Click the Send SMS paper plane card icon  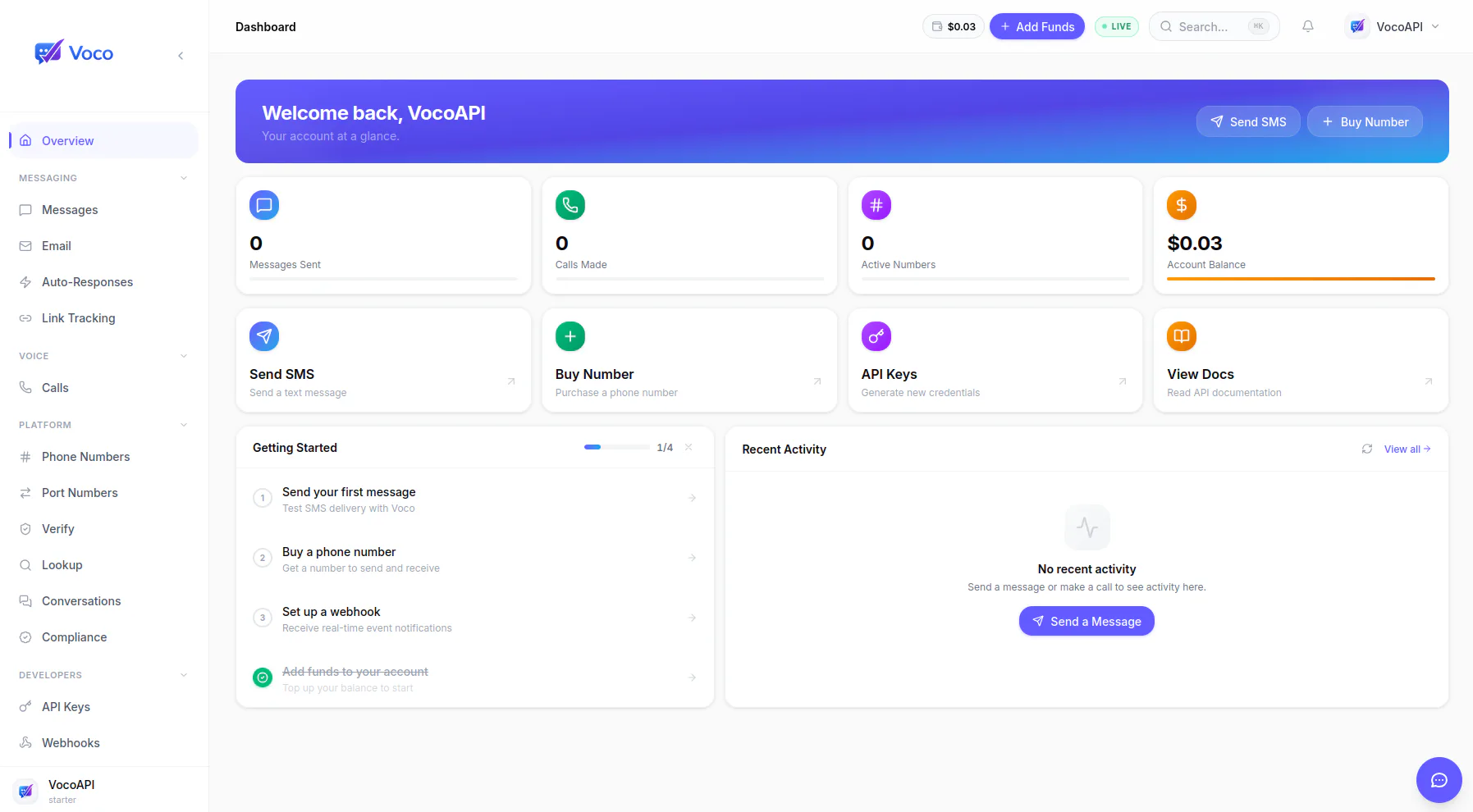(x=264, y=336)
